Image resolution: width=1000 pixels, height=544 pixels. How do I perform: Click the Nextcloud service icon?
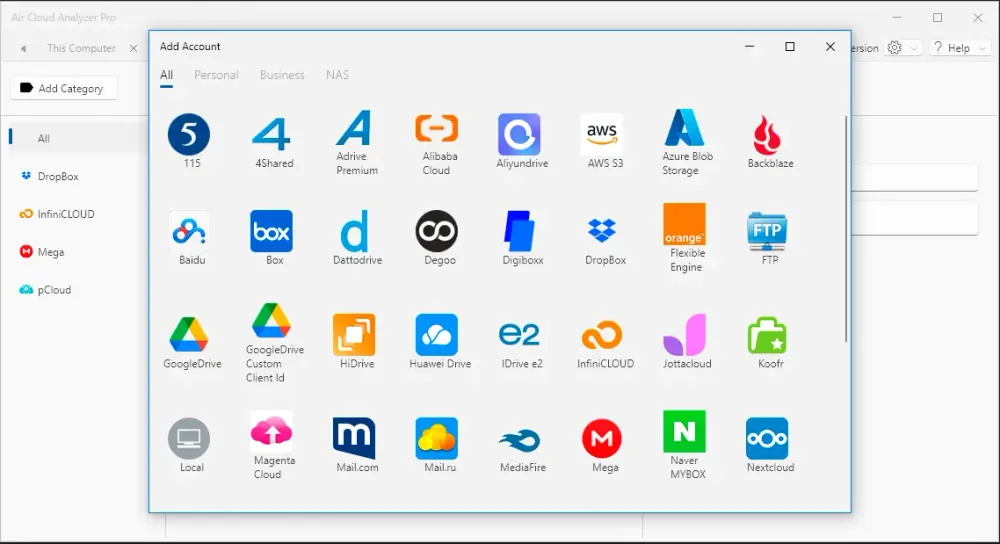pos(768,439)
